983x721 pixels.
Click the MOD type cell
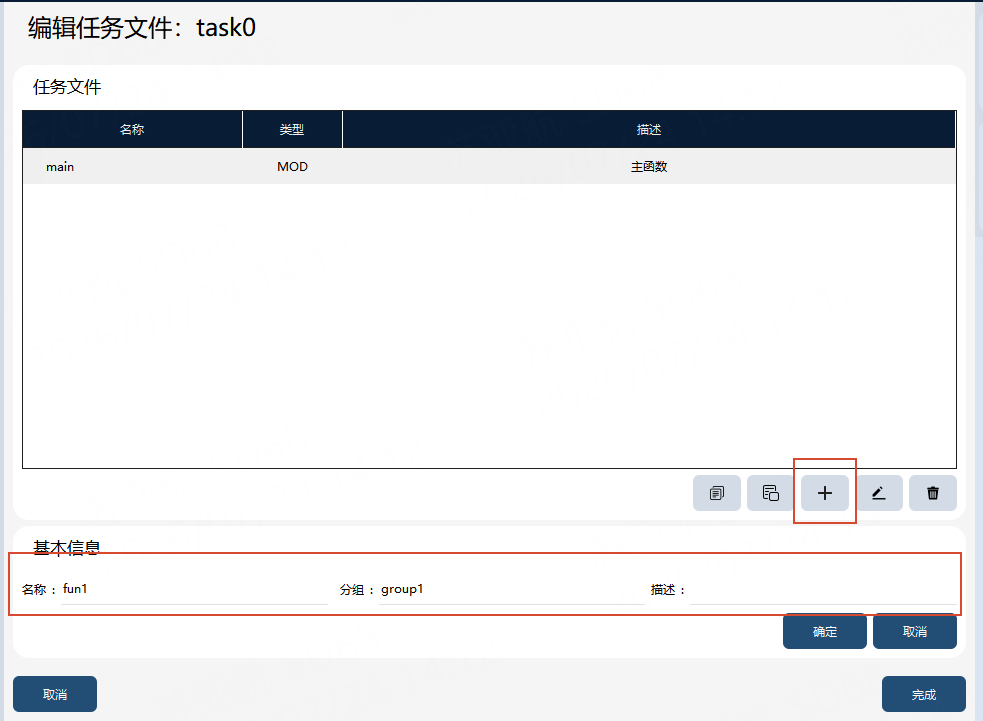292,167
